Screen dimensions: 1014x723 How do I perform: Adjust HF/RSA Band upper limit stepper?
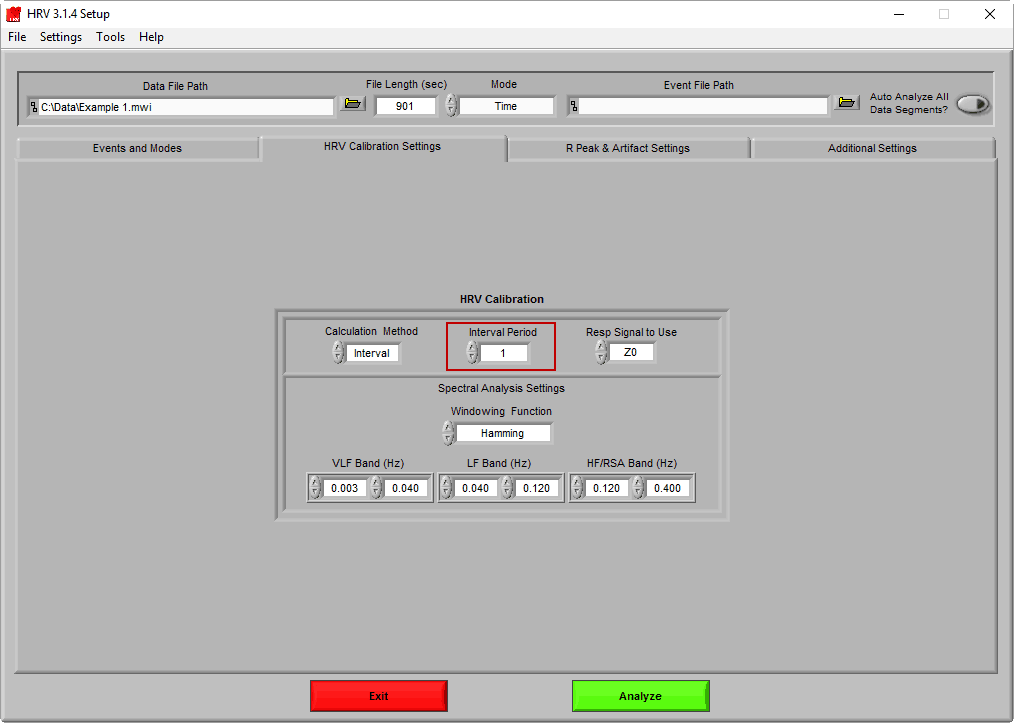tap(638, 488)
